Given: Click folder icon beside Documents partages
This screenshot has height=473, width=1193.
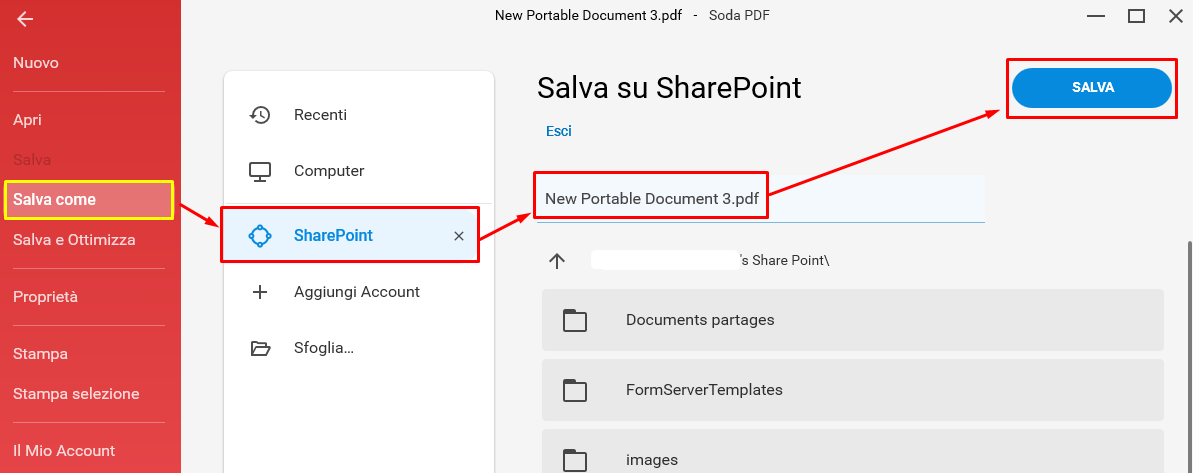Looking at the screenshot, I should click(x=575, y=321).
